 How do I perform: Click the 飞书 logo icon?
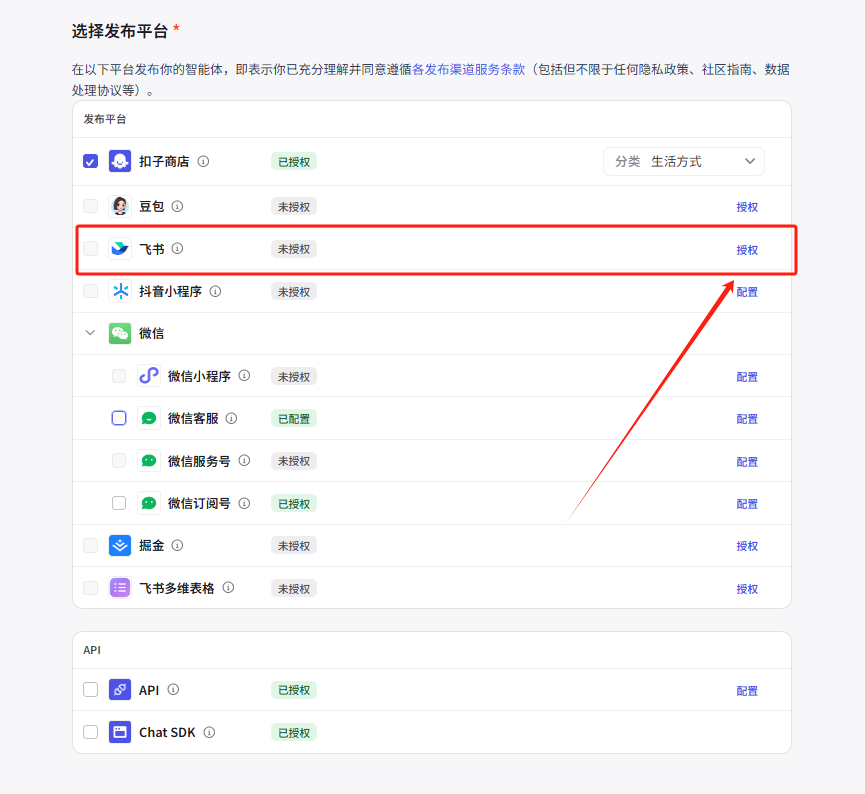coord(120,249)
